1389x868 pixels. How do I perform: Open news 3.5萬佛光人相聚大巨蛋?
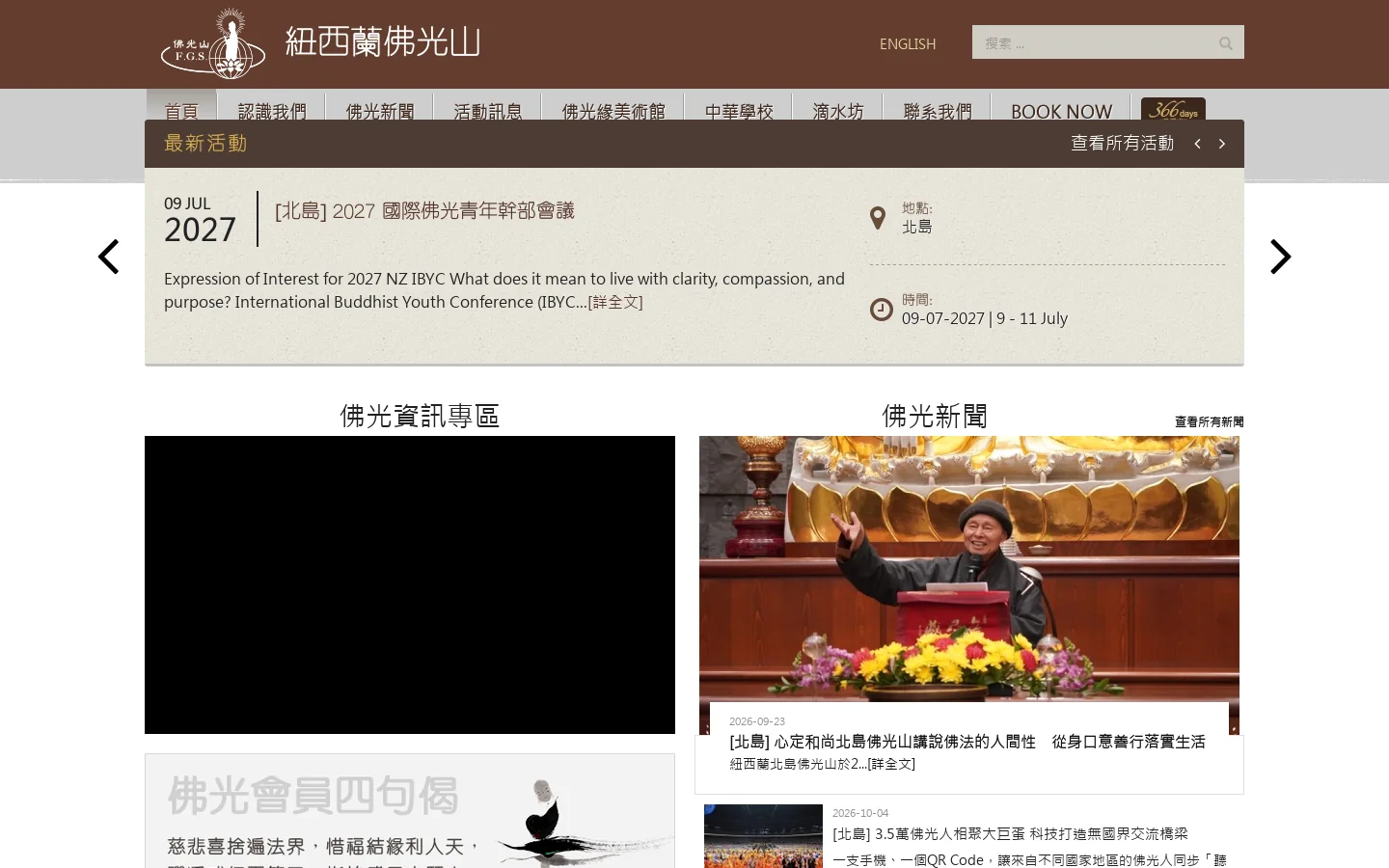[1010, 833]
